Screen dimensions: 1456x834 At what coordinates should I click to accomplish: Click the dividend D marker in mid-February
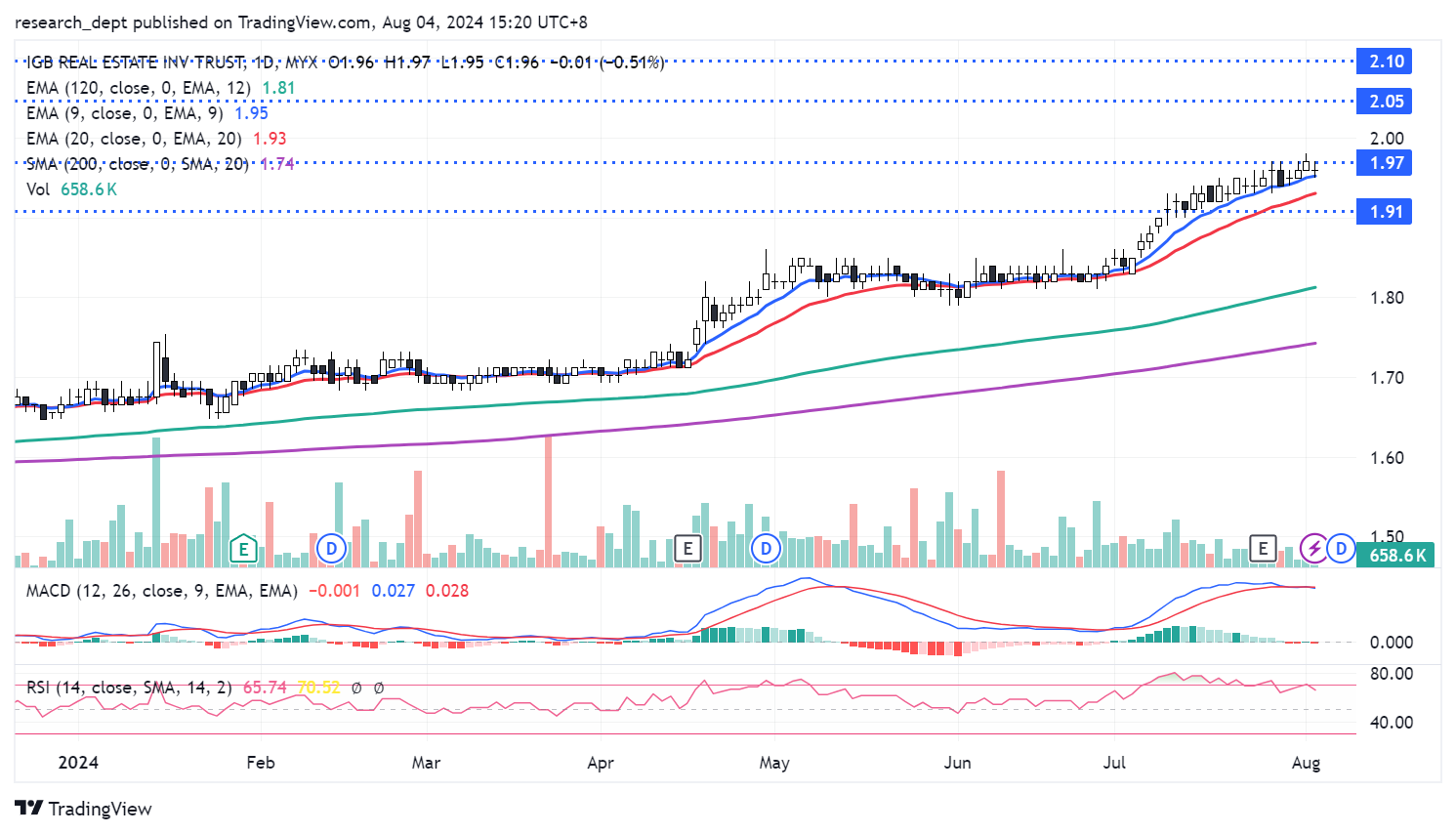(x=332, y=549)
